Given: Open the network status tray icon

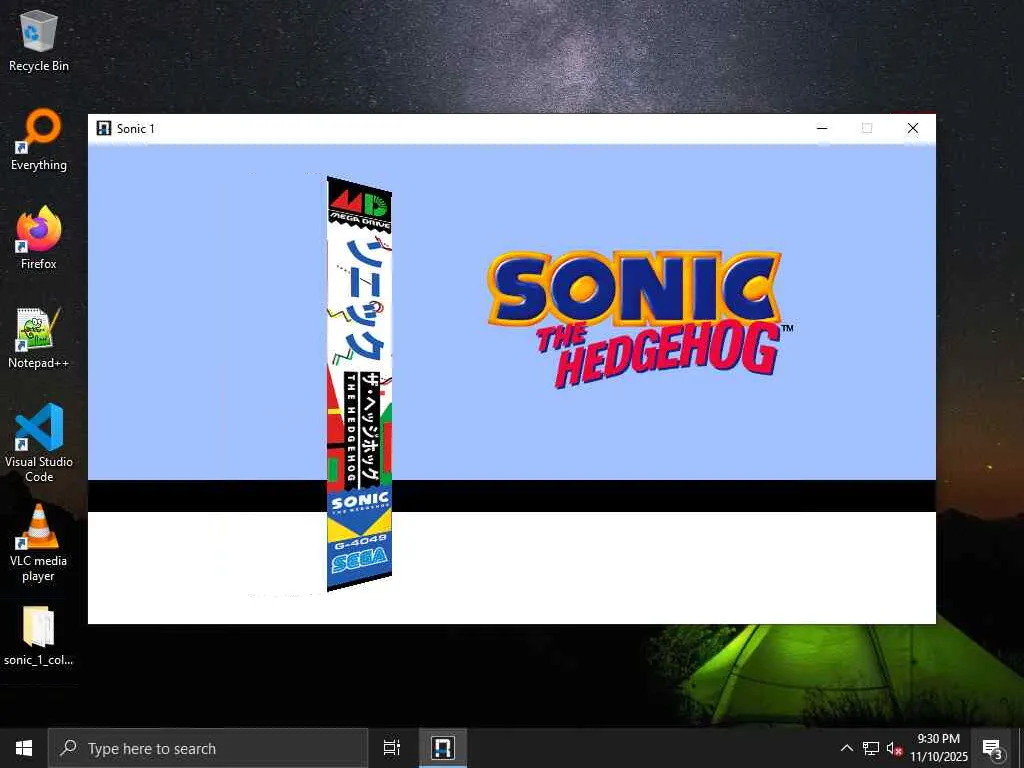Looking at the screenshot, I should click(x=871, y=748).
